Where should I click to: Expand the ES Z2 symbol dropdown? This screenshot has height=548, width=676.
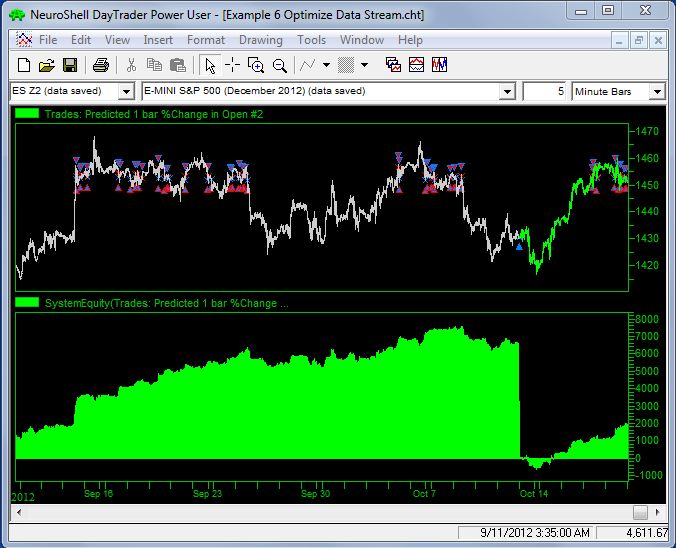126,91
